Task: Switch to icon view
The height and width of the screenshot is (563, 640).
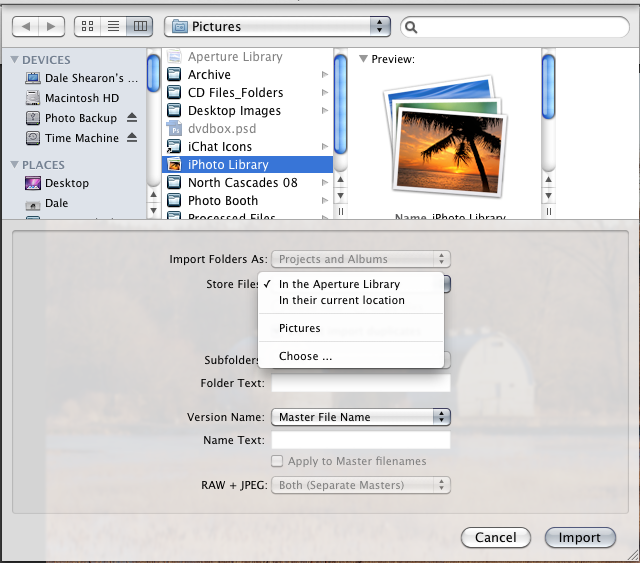Action: [x=87, y=27]
